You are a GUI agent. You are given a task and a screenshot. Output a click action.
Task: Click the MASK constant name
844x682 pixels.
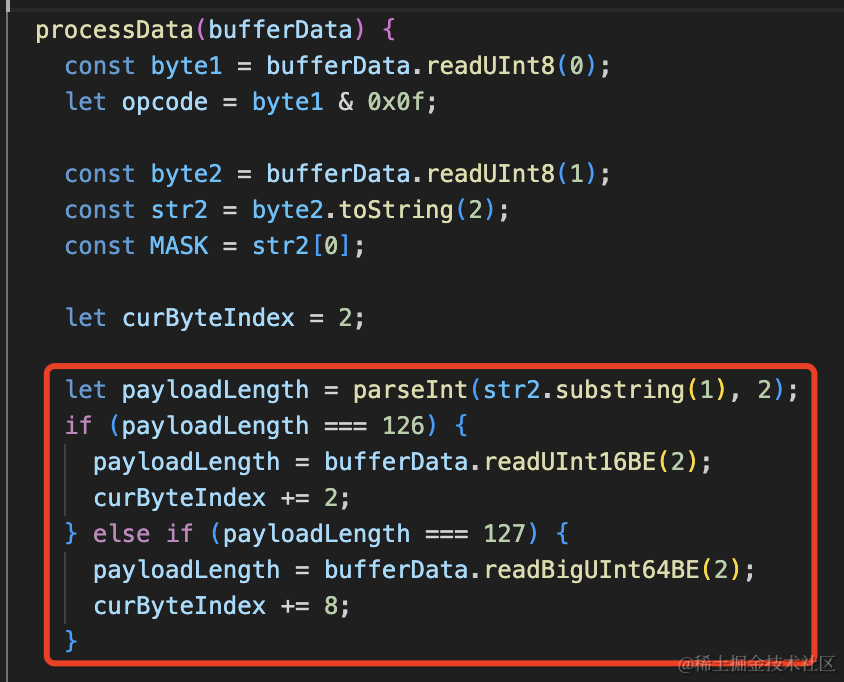click(179, 246)
